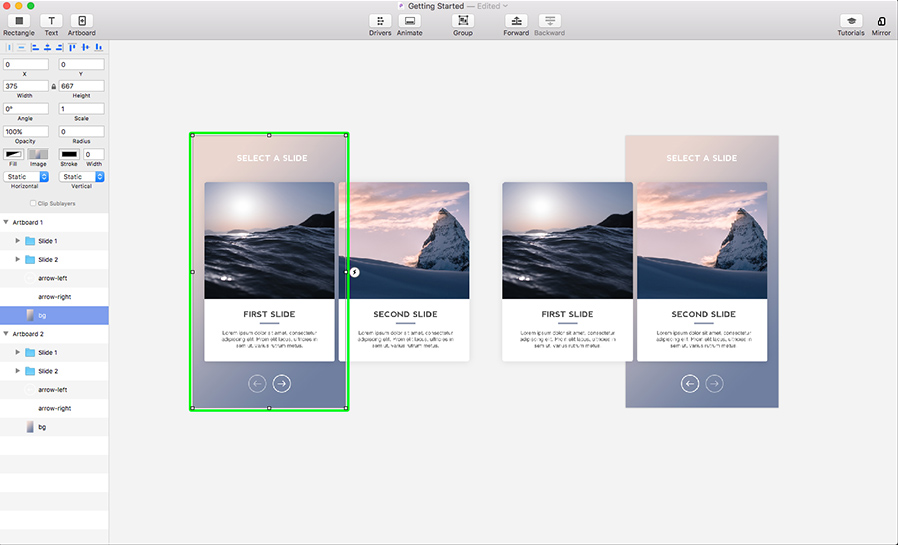Send selected layer Backward
Screen dimensions: 898x545
point(549,21)
